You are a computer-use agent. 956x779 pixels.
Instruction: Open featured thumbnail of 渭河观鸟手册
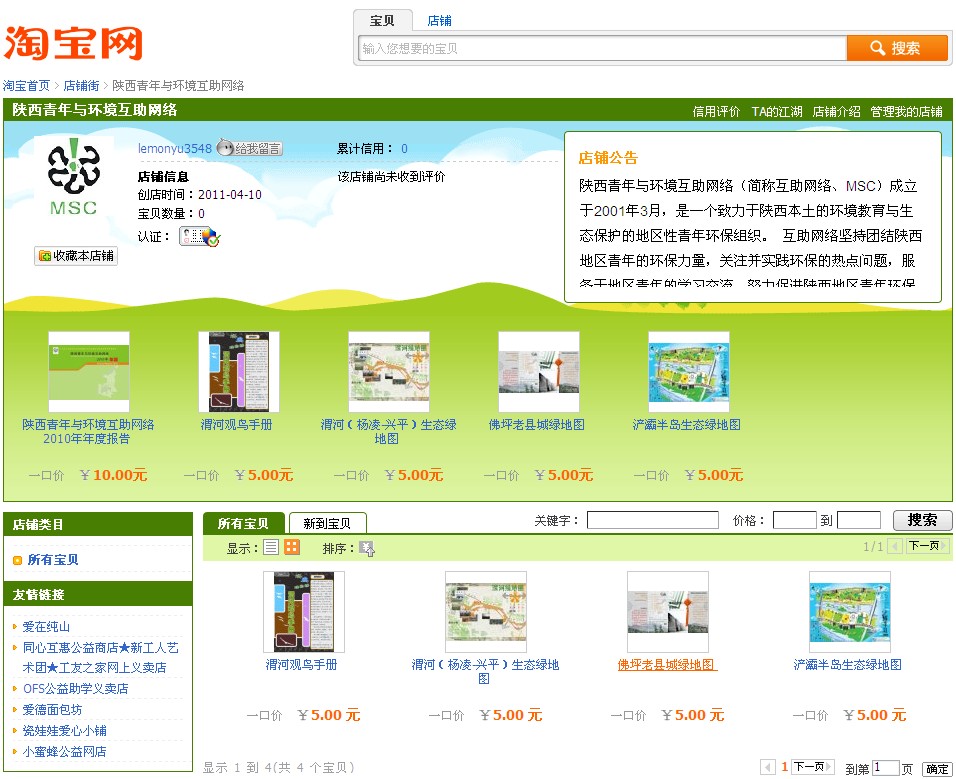click(239, 372)
